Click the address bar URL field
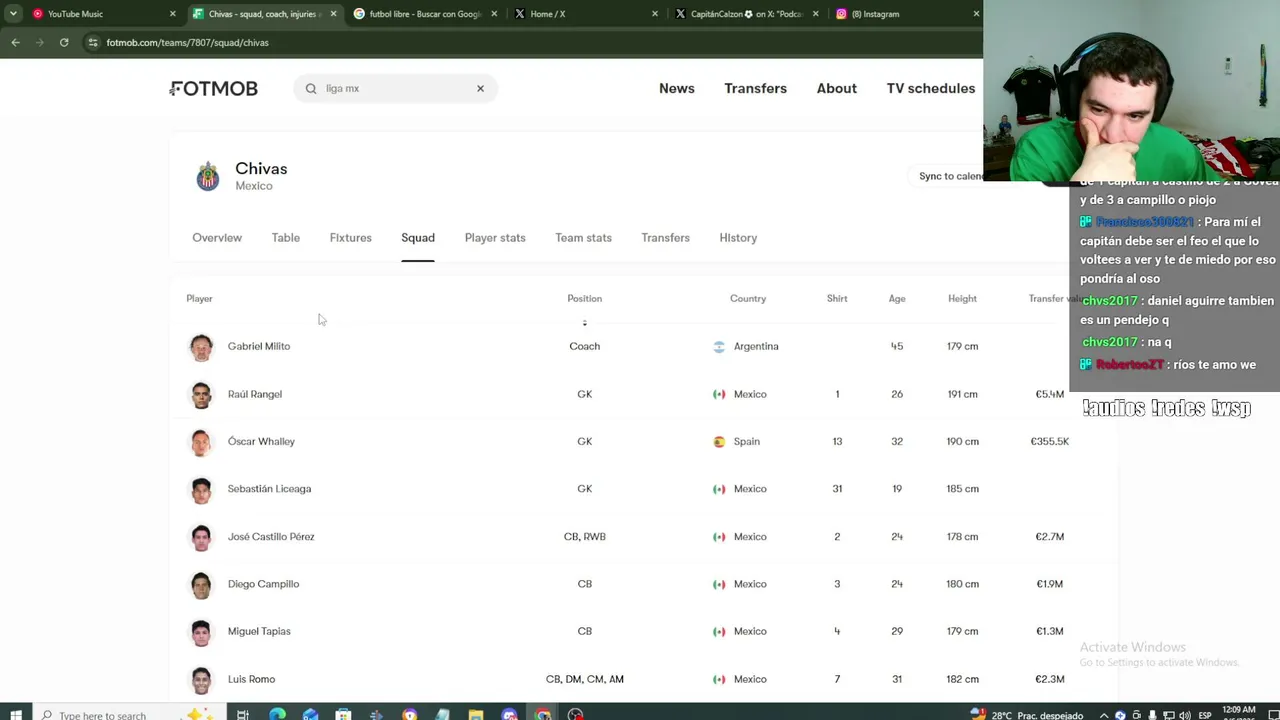This screenshot has width=1280, height=720. (x=530, y=42)
